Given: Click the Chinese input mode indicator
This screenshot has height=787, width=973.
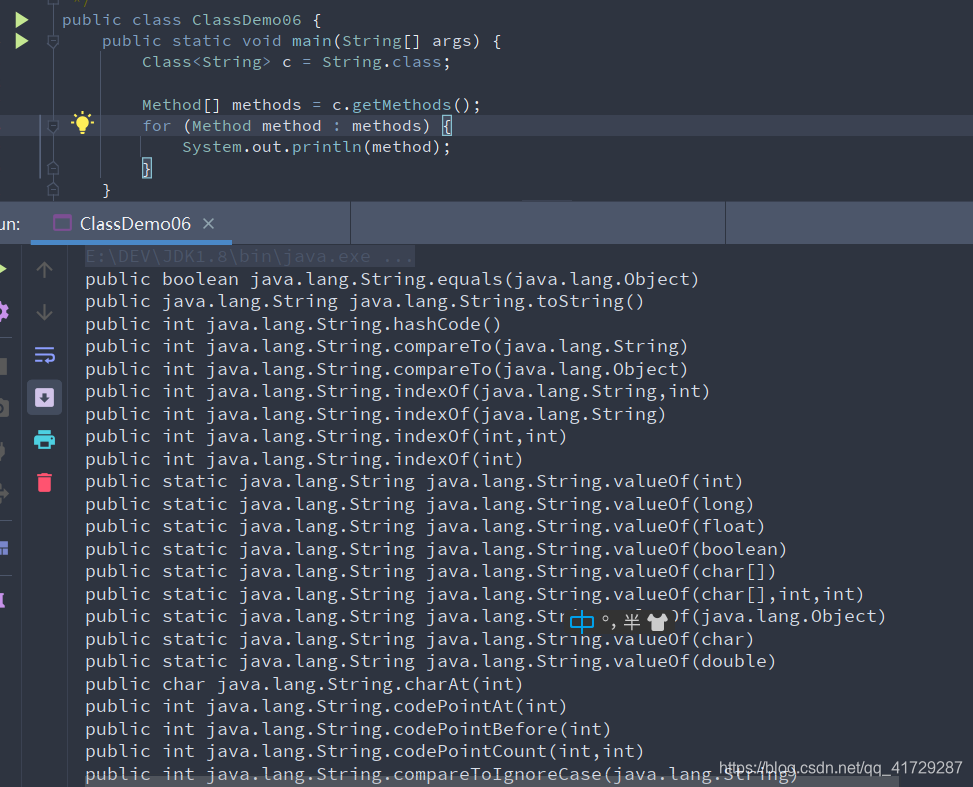Looking at the screenshot, I should click(581, 621).
